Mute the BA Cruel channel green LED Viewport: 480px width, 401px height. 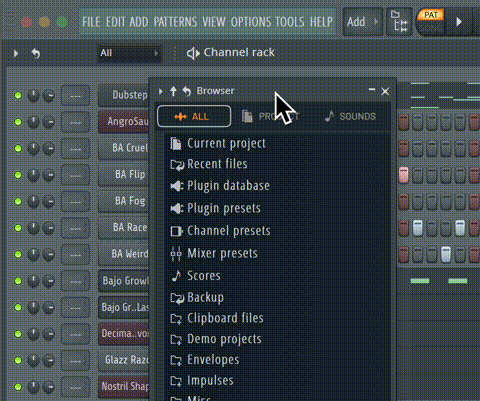coord(18,148)
